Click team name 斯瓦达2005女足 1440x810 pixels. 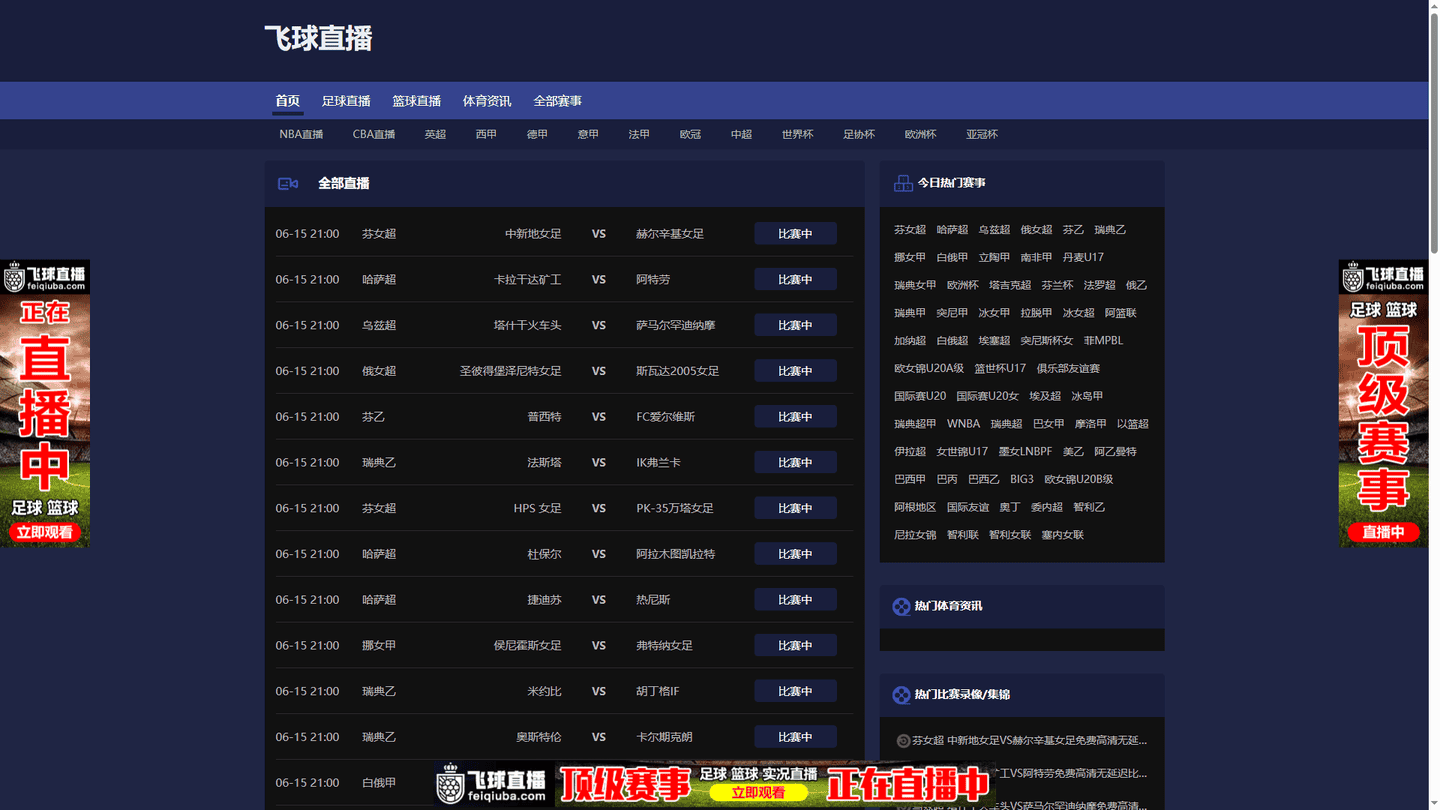(678, 371)
